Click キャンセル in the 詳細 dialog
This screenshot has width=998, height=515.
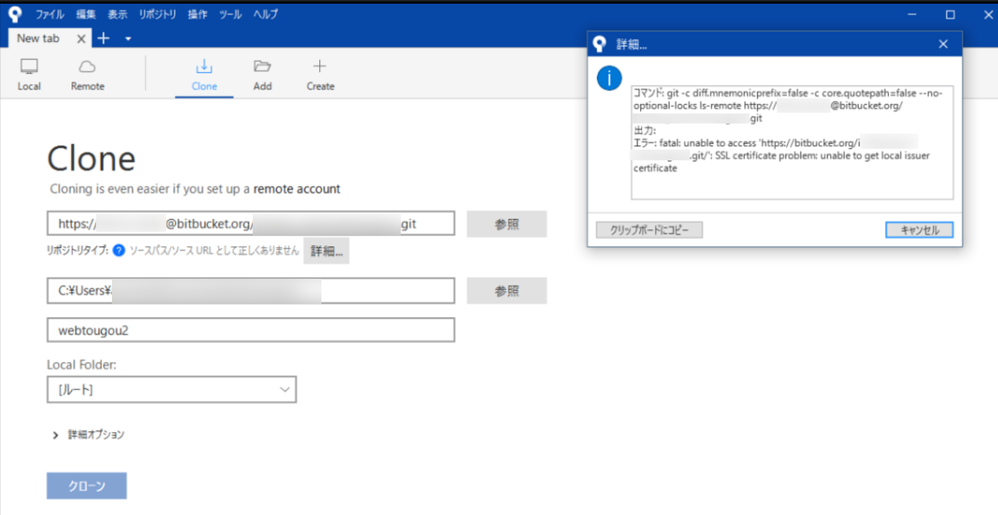tap(919, 230)
